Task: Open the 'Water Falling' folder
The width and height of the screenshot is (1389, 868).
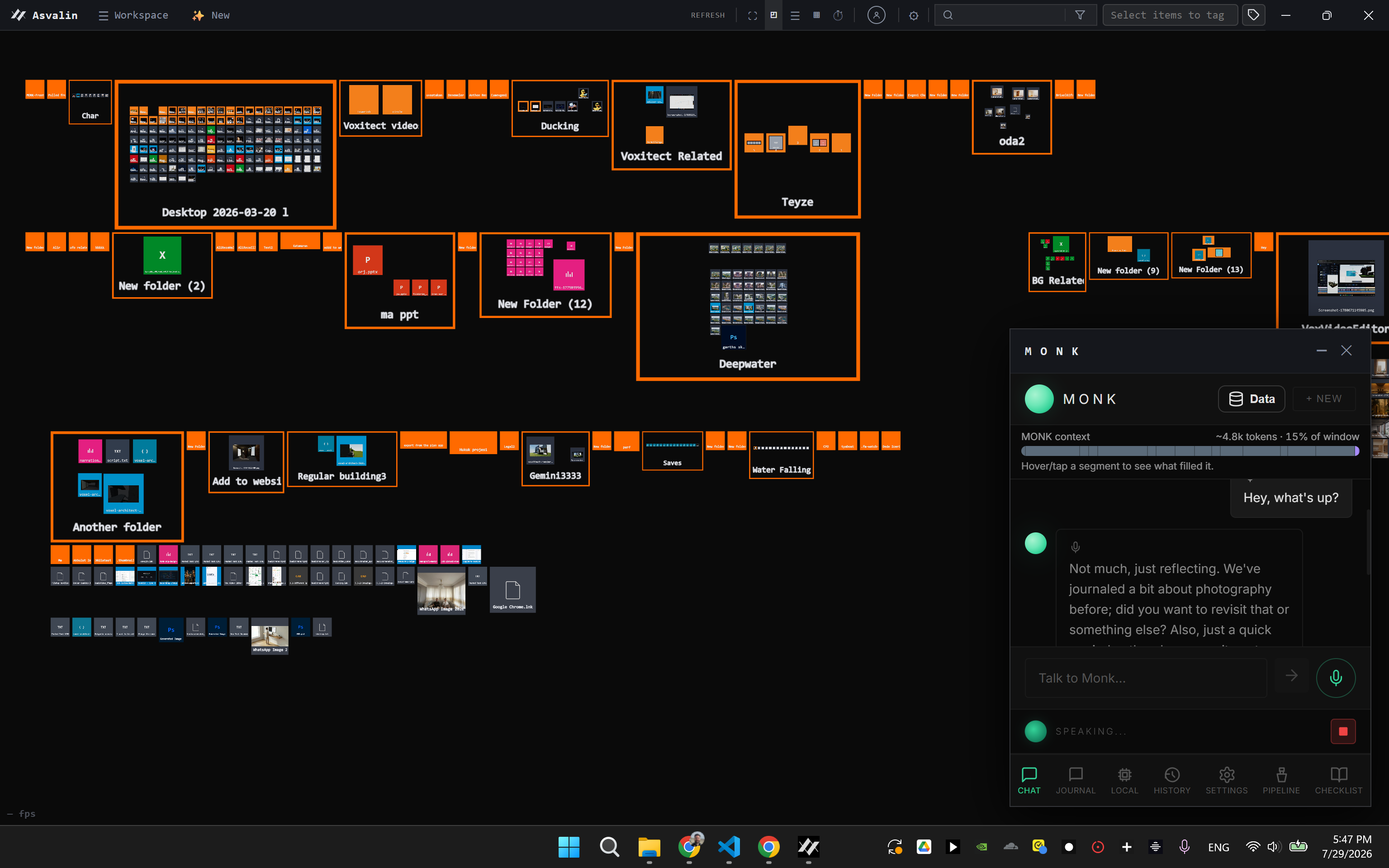Action: [781, 455]
